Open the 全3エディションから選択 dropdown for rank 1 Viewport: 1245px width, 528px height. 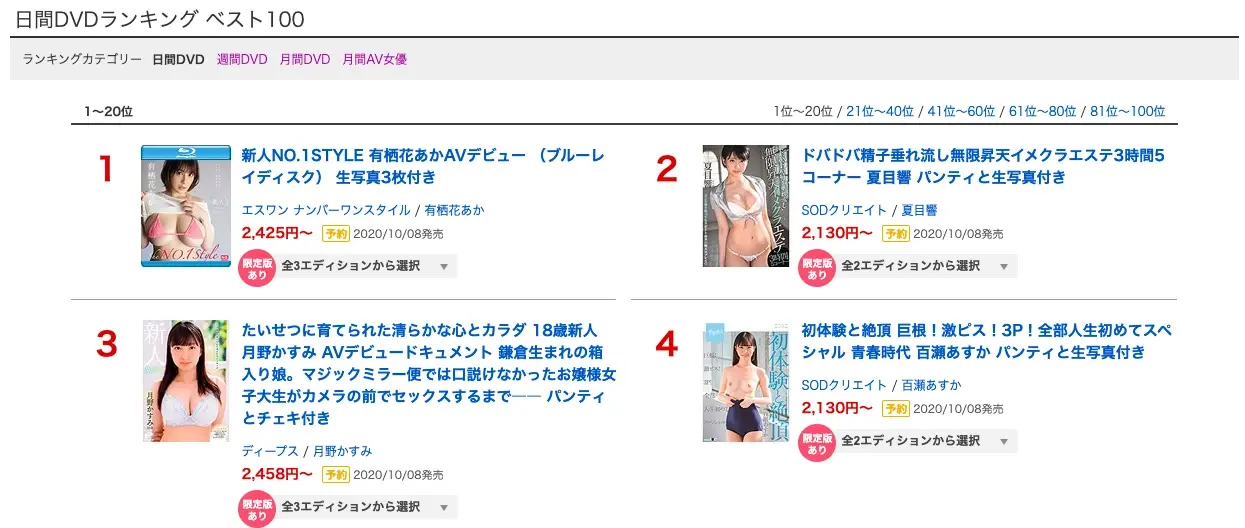coord(367,266)
